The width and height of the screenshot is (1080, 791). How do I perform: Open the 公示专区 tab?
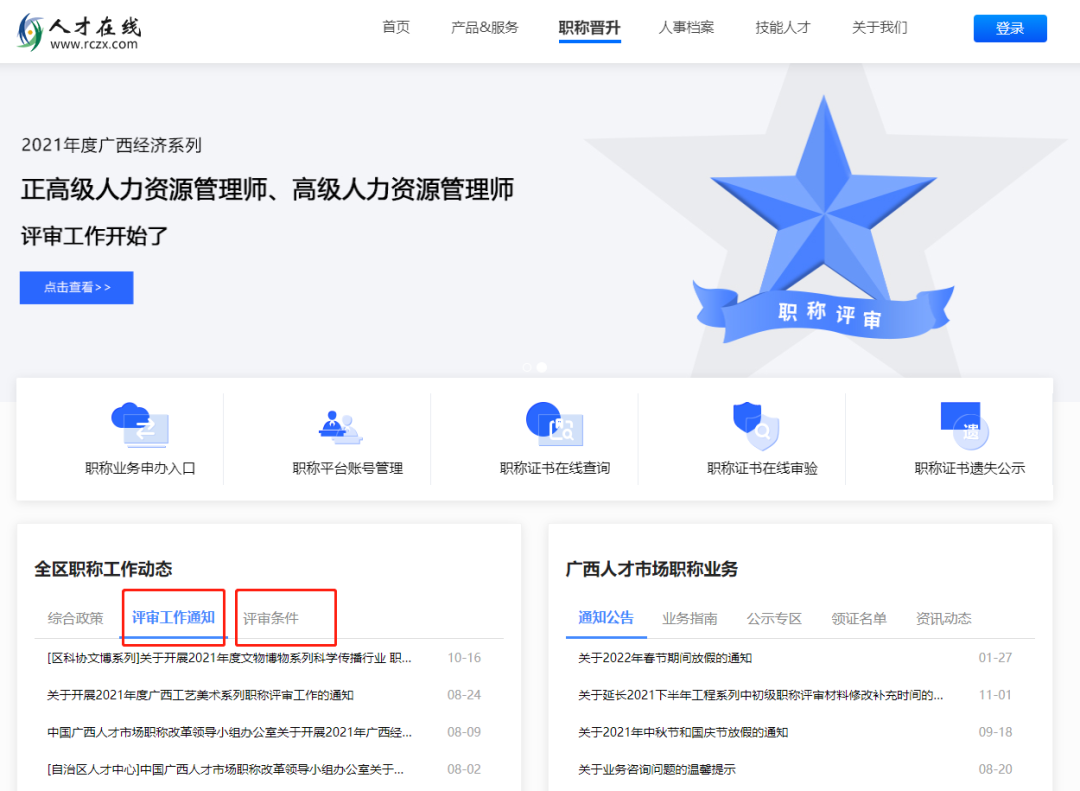[x=774, y=618]
